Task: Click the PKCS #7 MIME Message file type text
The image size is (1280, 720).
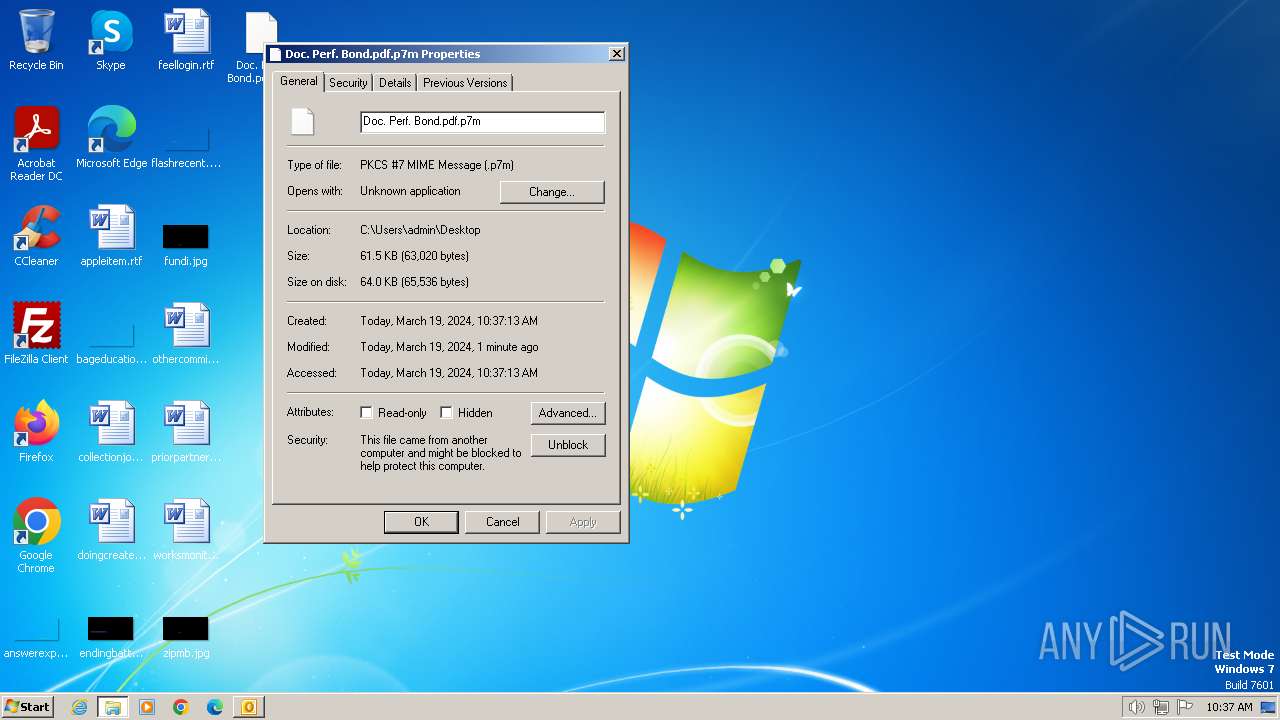Action: 437,165
